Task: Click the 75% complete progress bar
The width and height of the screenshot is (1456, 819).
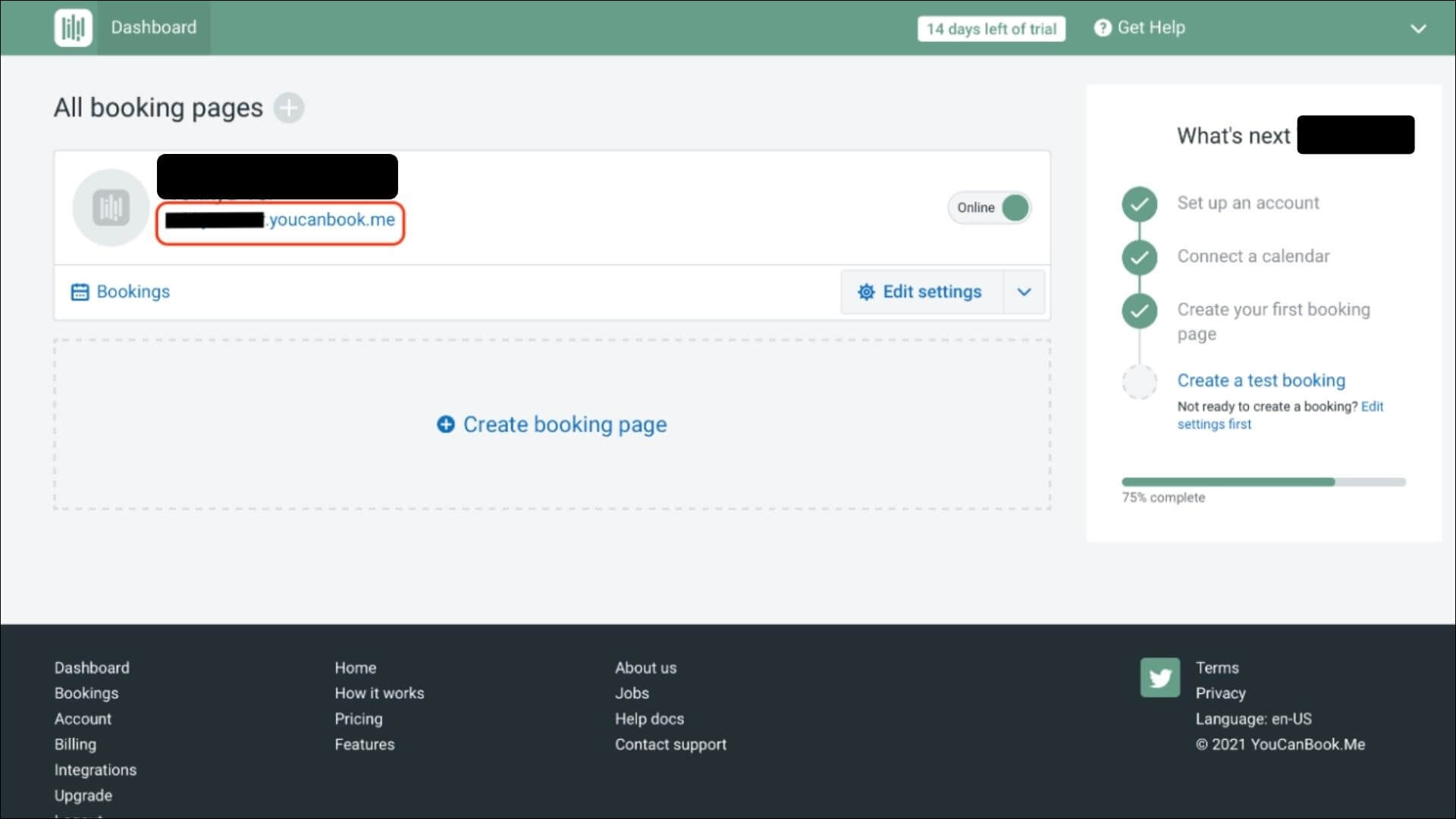Action: point(1263,482)
